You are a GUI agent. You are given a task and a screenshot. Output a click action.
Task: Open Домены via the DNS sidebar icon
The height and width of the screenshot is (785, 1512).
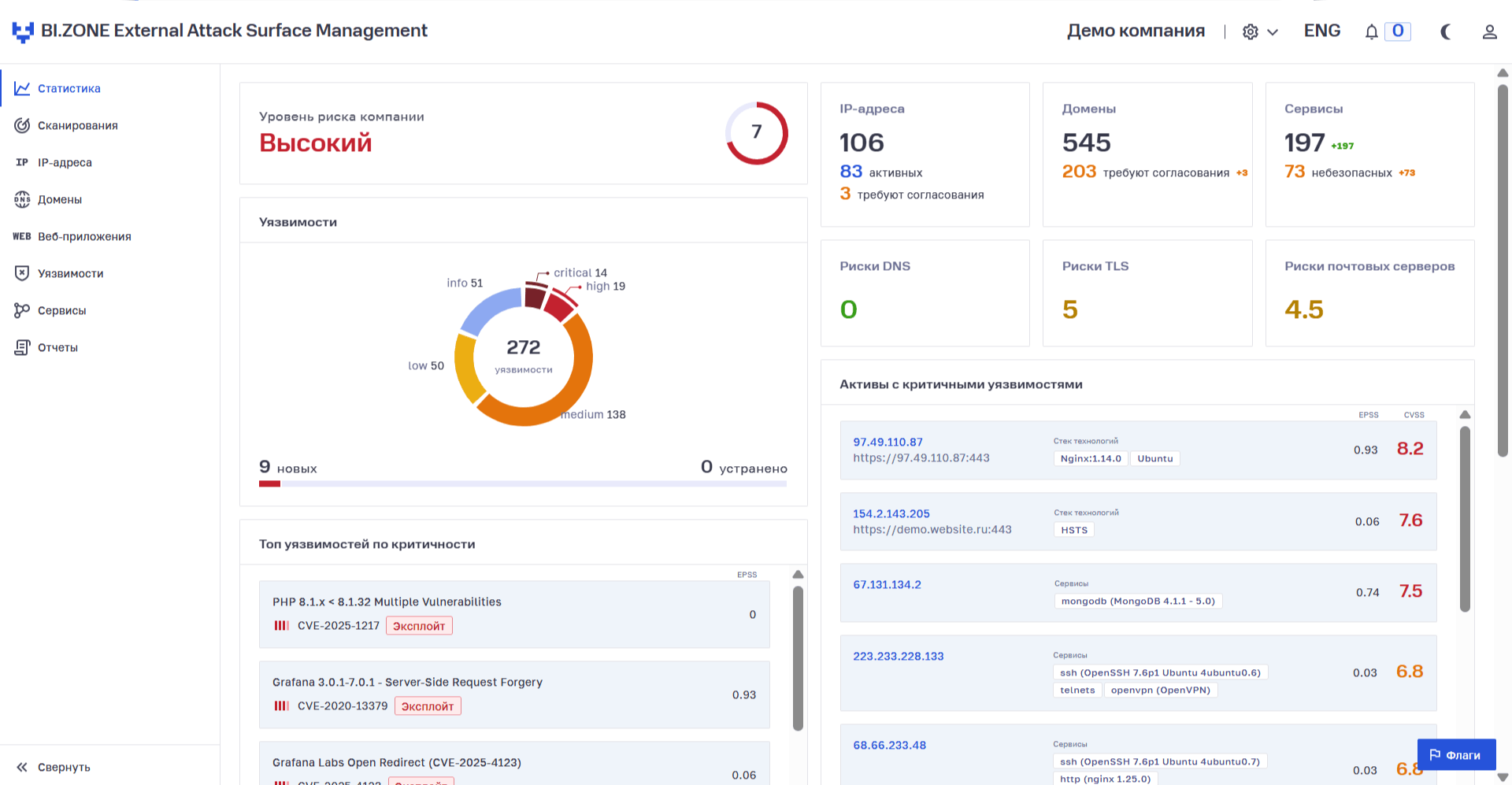pyautogui.click(x=22, y=199)
